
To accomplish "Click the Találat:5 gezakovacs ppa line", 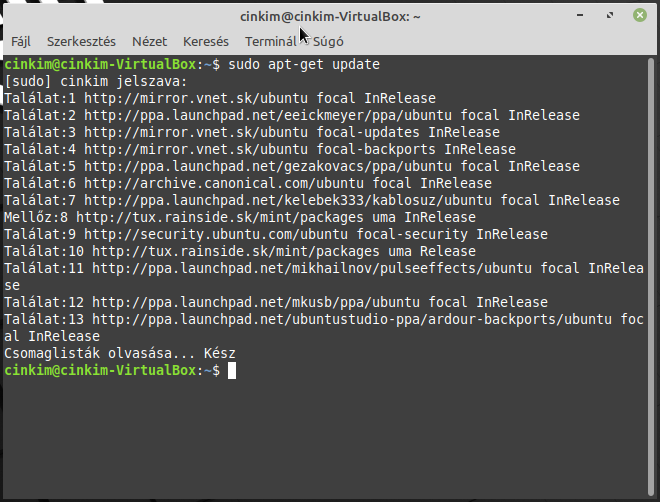I will coord(292,166).
